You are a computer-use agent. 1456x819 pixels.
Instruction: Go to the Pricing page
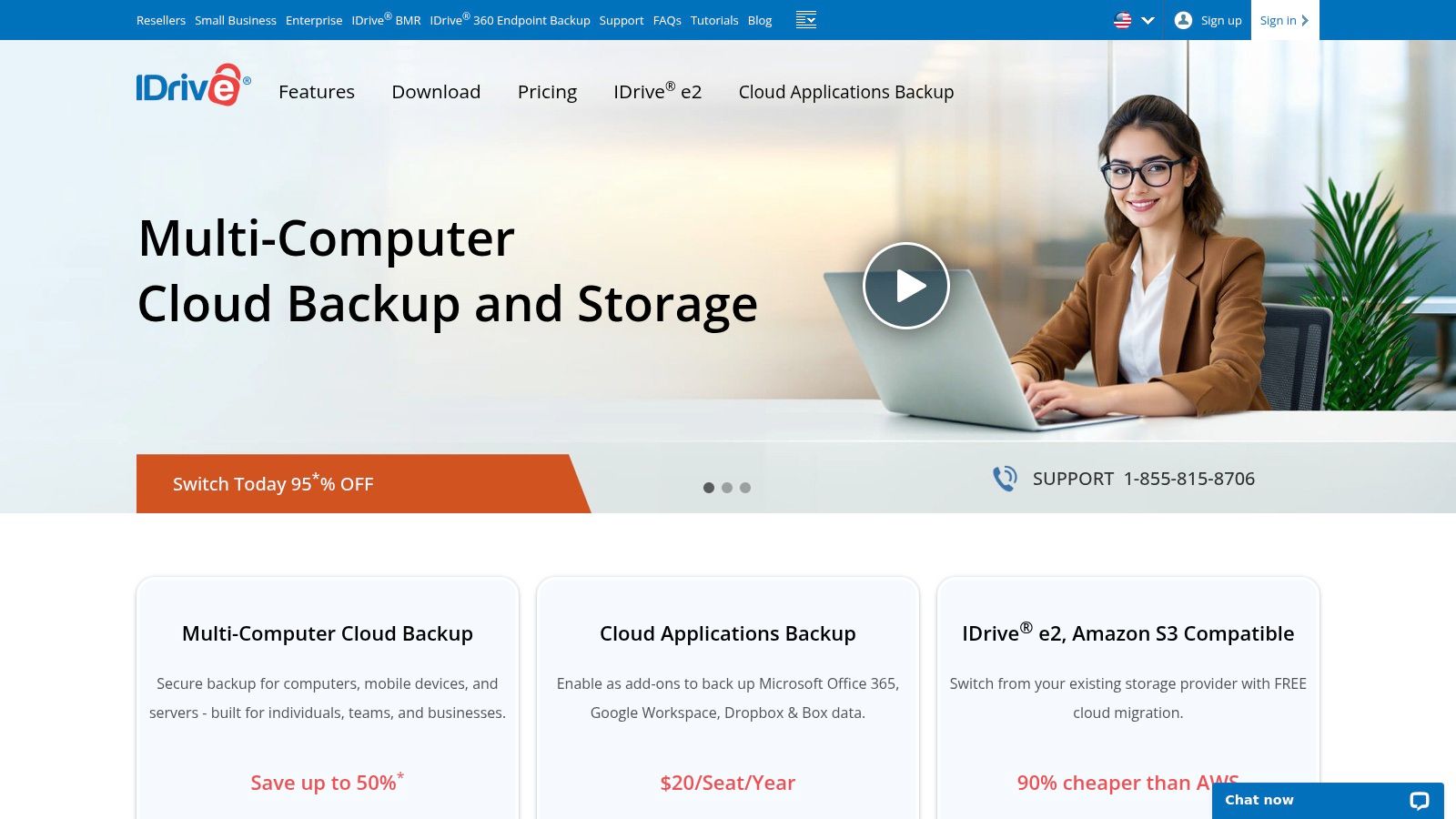click(547, 92)
